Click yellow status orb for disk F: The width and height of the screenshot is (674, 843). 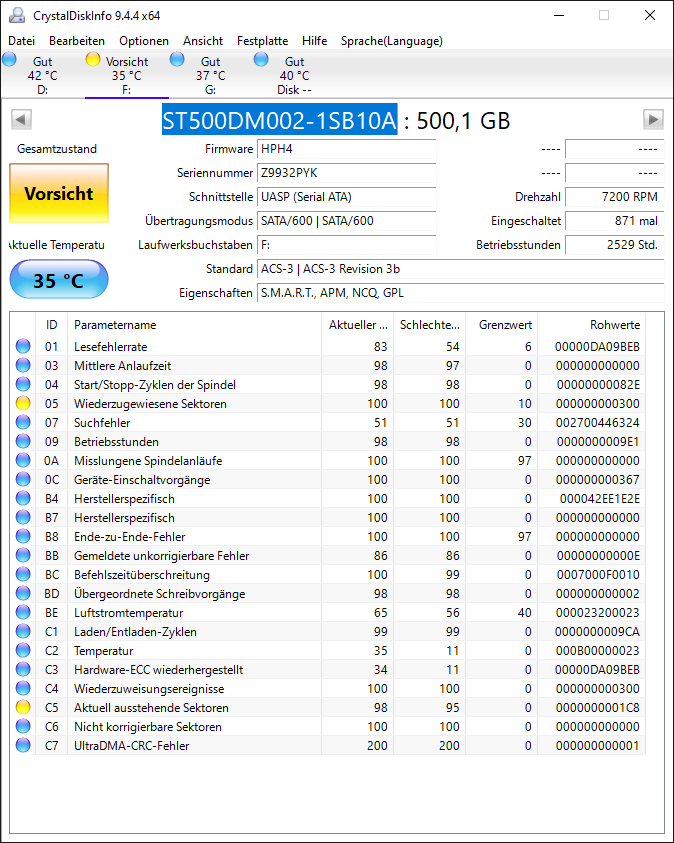[93, 59]
